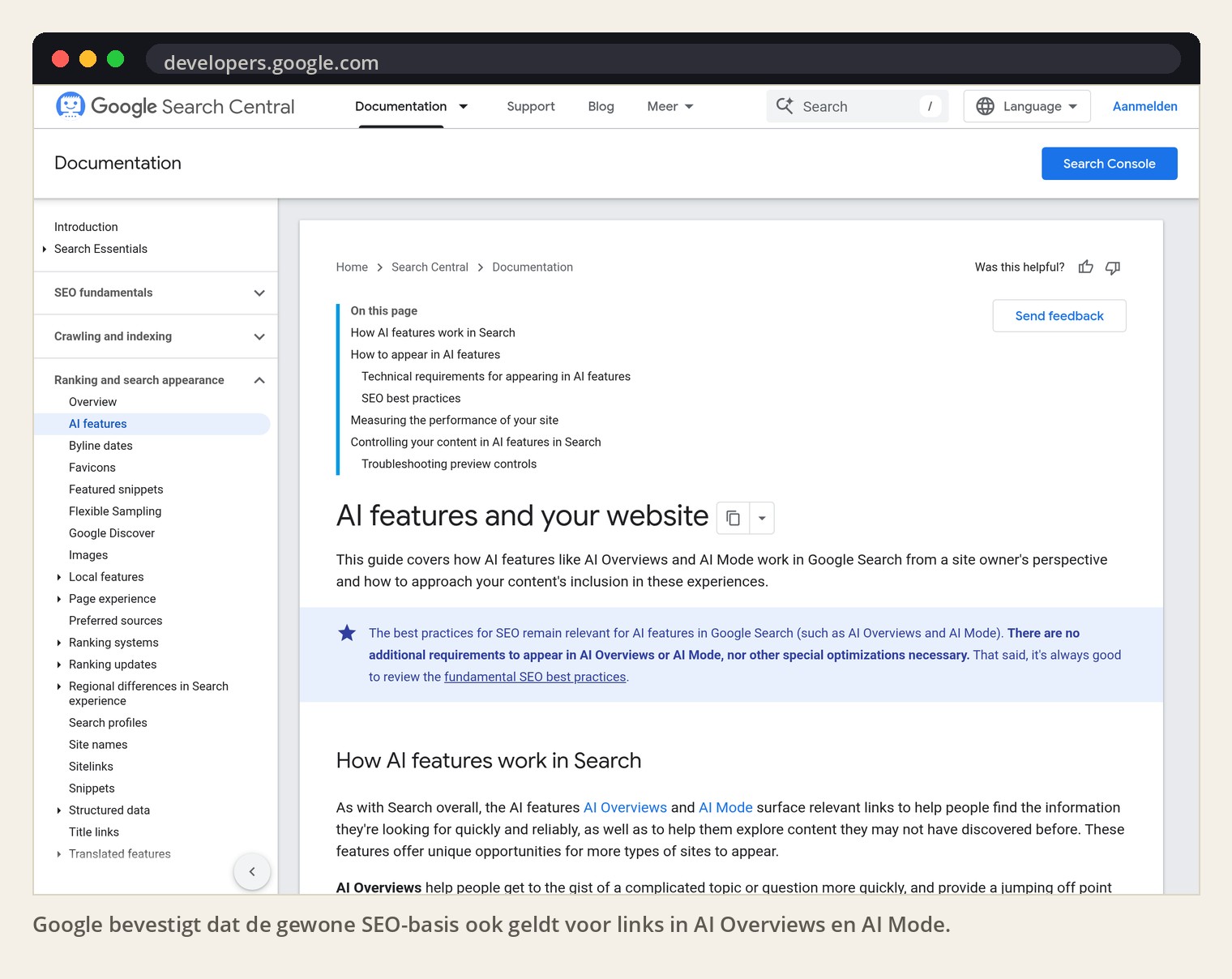Viewport: 1232px width, 979px height.
Task: Jump to Technical requirements for appearing in AI features
Action: click(496, 377)
